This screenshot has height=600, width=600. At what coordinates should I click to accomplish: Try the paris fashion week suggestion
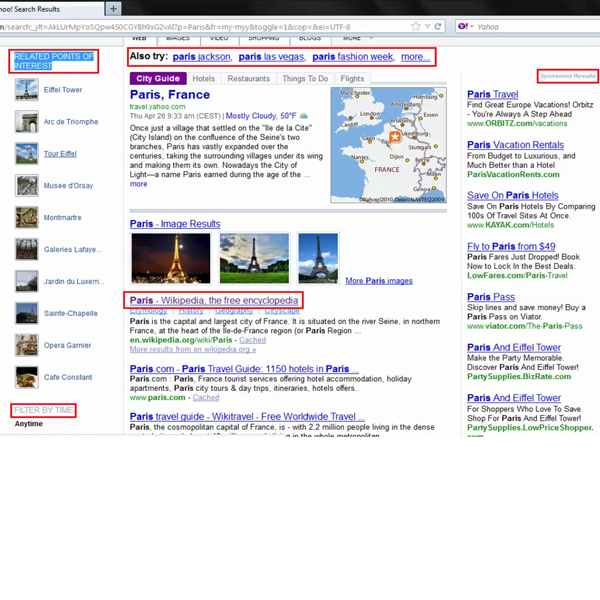click(x=353, y=57)
